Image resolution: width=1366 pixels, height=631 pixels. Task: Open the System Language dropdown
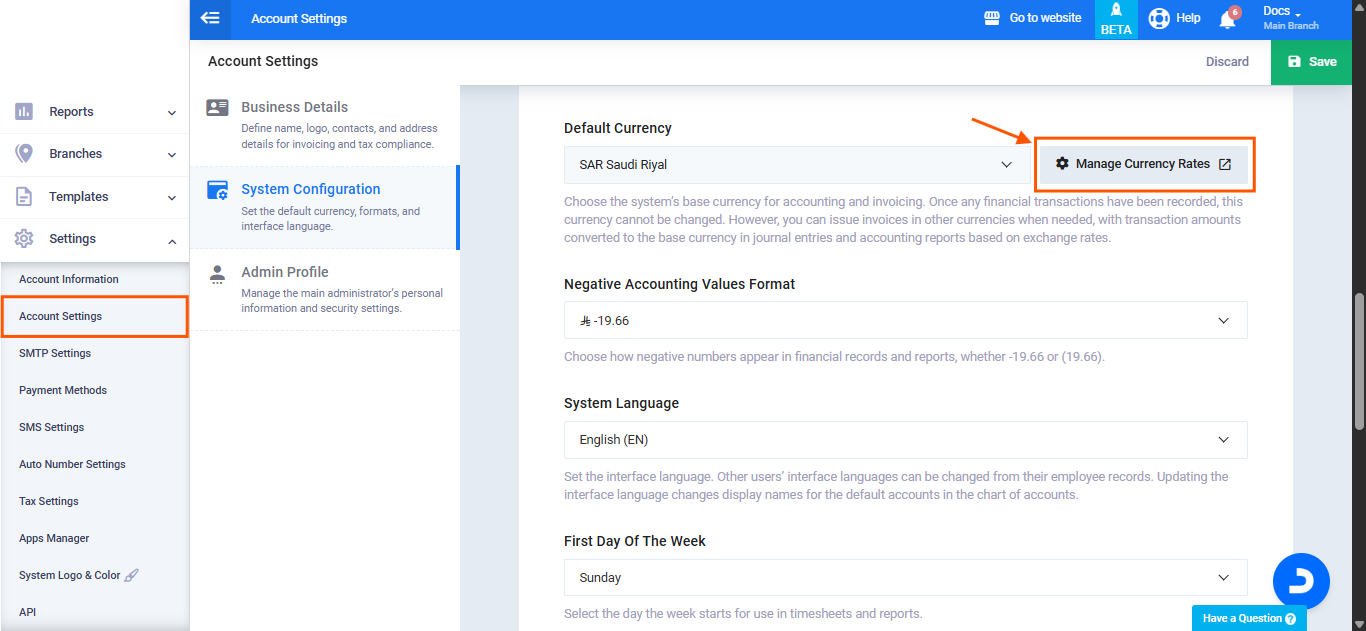(905, 440)
